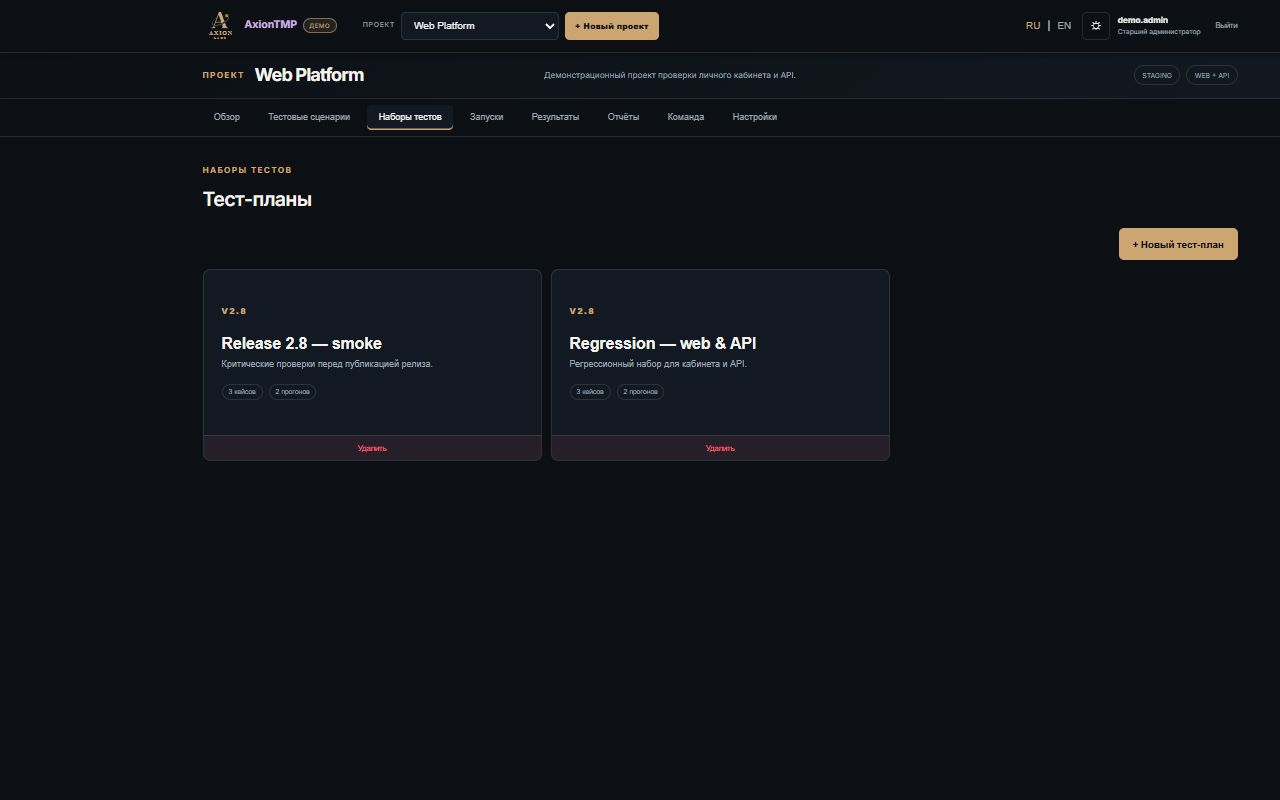Go to the Тестовые сценарии tab

309,117
